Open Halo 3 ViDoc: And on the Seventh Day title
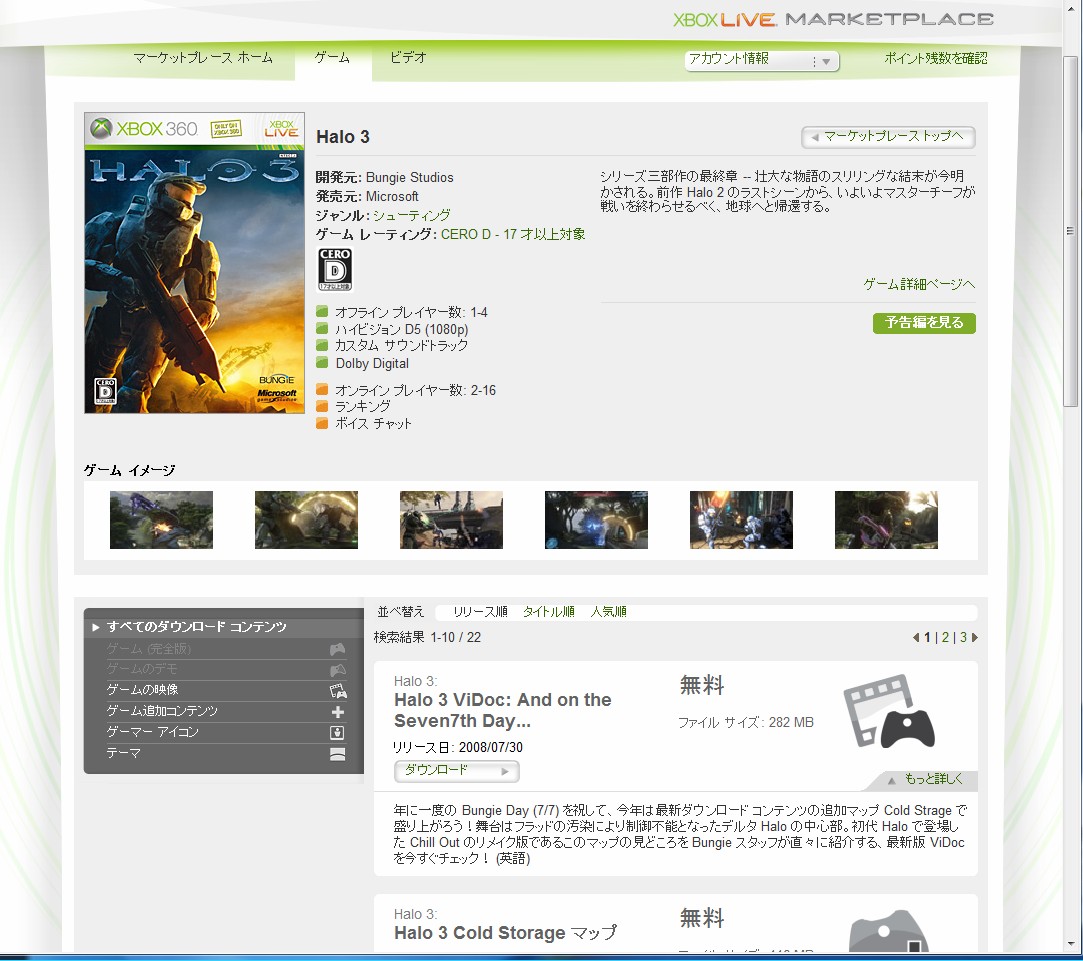Viewport: 1083px width, 961px height. [502, 710]
